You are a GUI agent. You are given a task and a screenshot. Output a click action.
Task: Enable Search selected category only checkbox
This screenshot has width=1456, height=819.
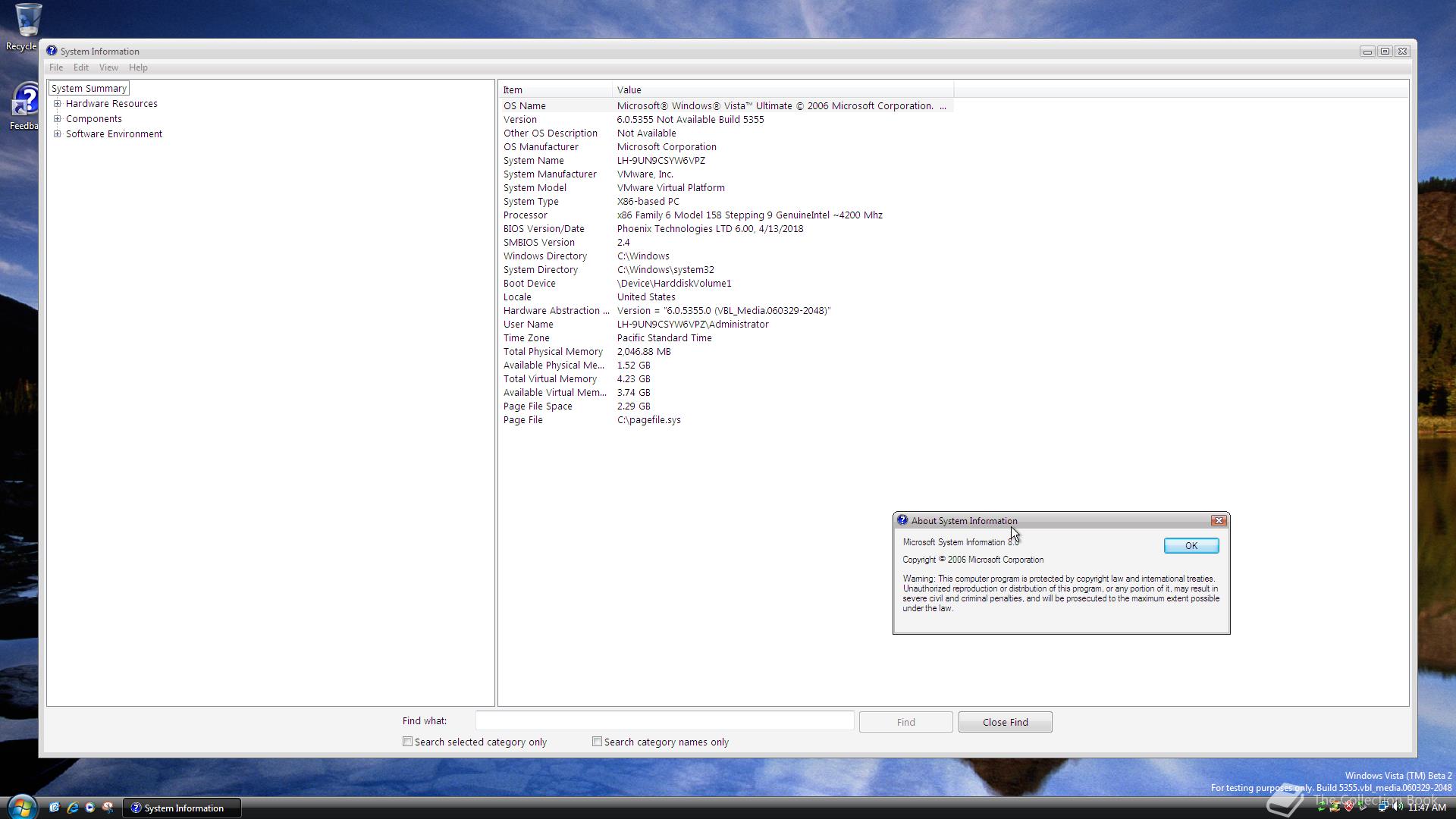point(408,742)
